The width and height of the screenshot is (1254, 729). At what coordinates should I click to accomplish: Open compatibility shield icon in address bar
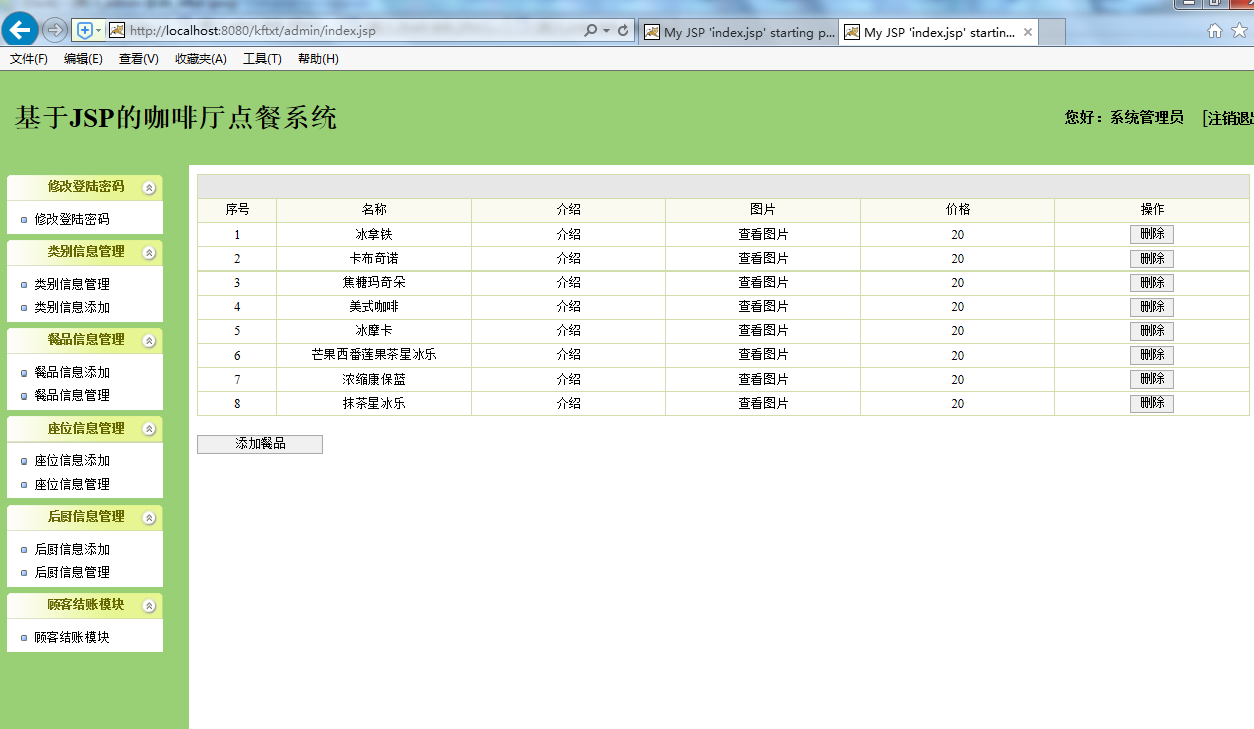tap(85, 30)
